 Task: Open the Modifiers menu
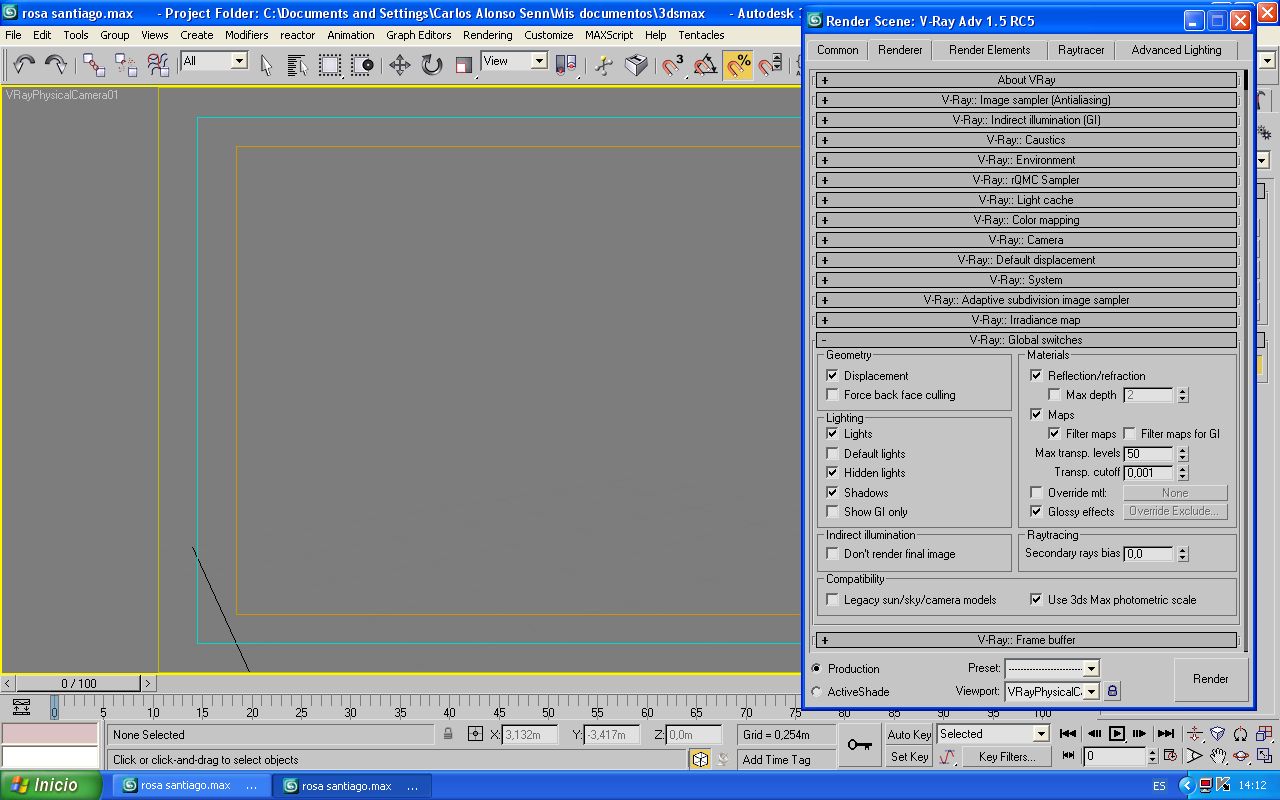246,35
